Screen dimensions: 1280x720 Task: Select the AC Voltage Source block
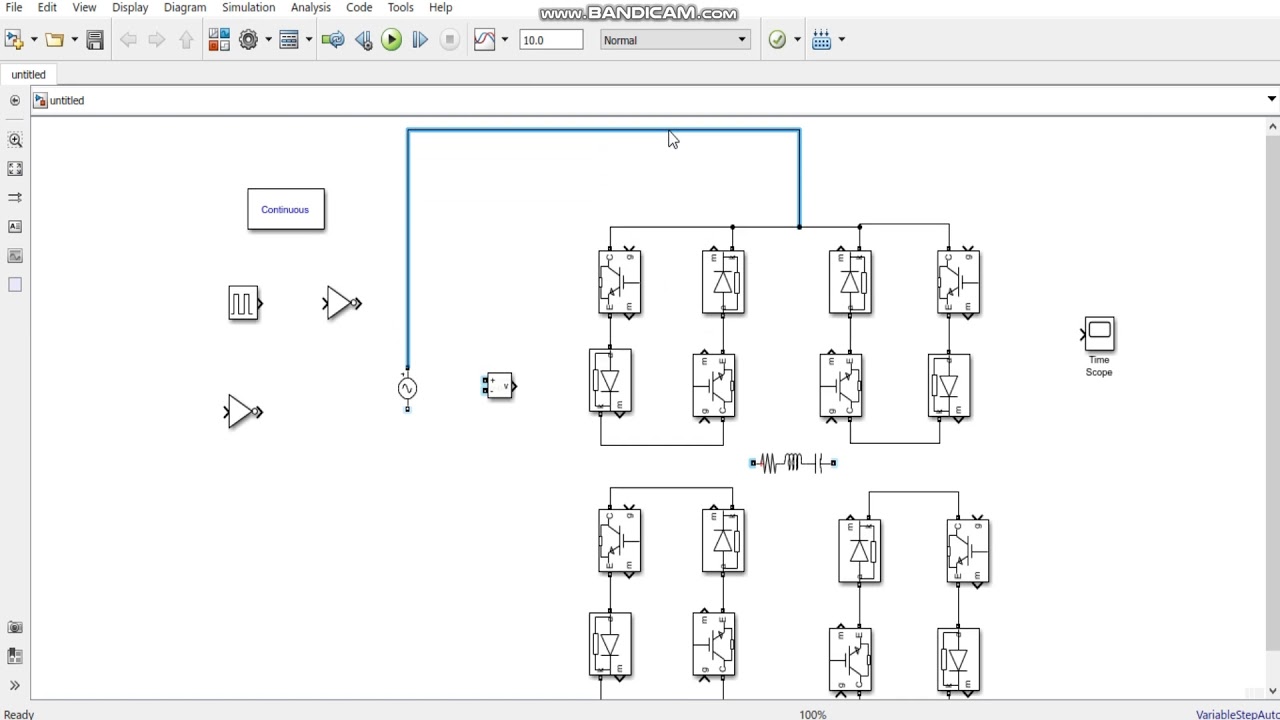coord(407,389)
